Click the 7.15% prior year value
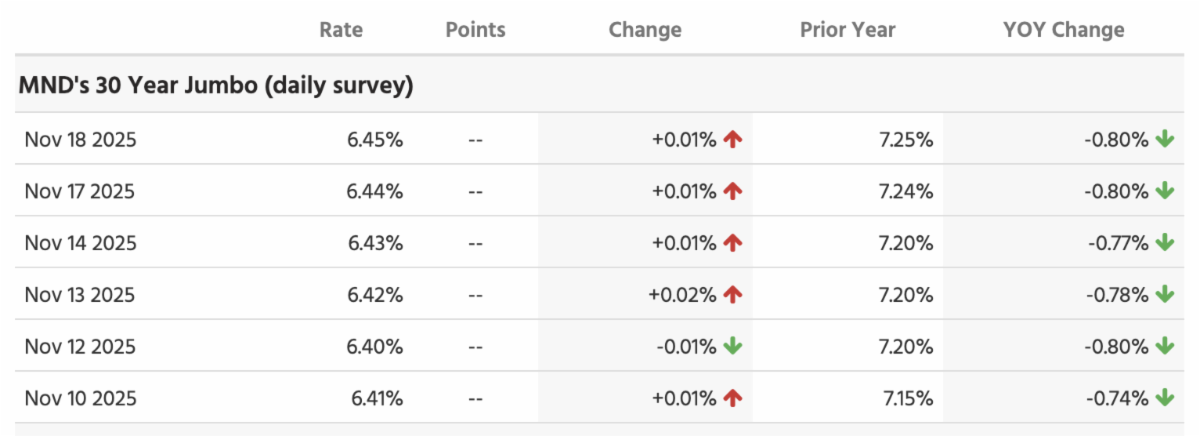The height and width of the screenshot is (436, 1200). point(906,399)
